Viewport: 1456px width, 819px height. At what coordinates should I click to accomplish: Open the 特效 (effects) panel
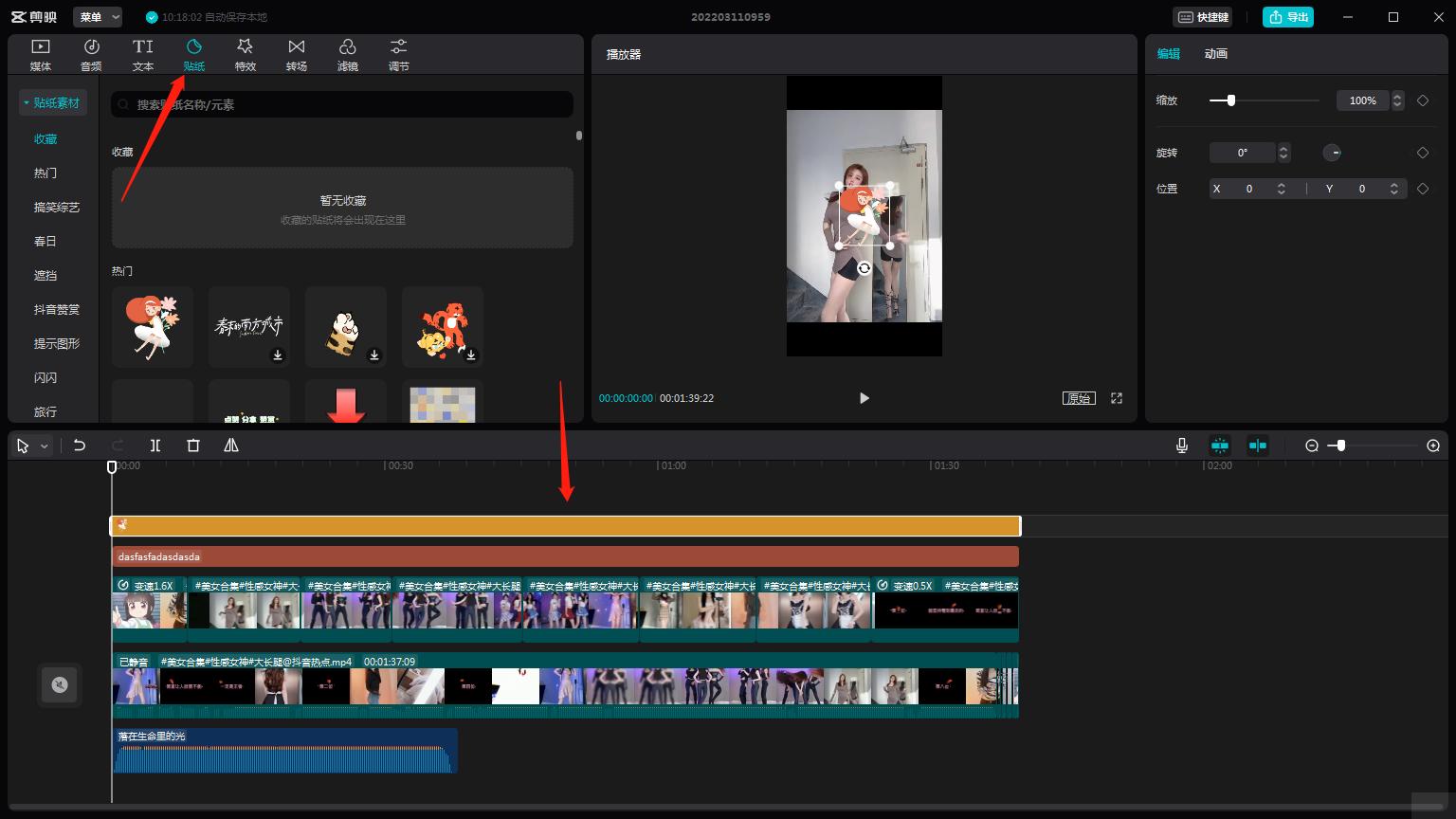(245, 54)
